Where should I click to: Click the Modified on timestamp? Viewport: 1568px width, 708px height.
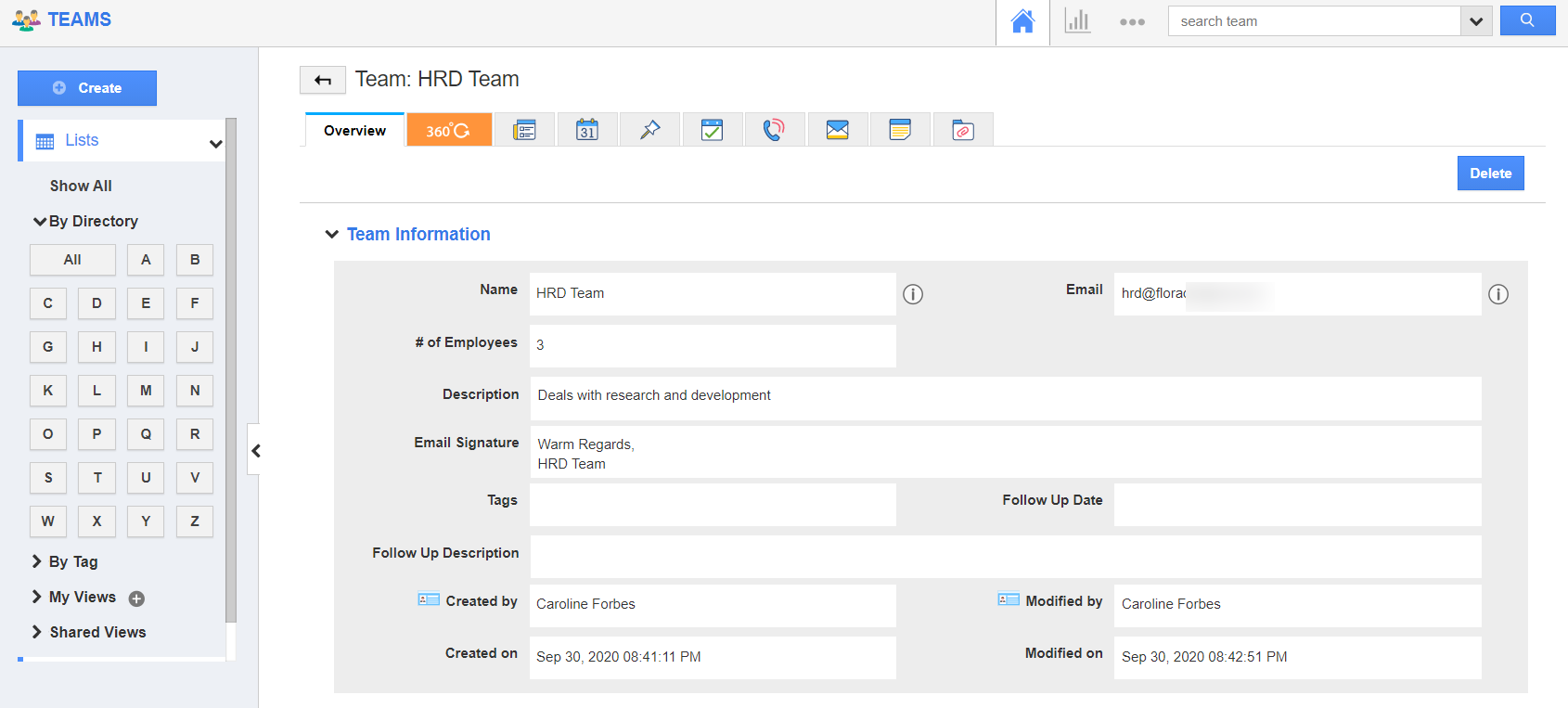pos(1297,657)
